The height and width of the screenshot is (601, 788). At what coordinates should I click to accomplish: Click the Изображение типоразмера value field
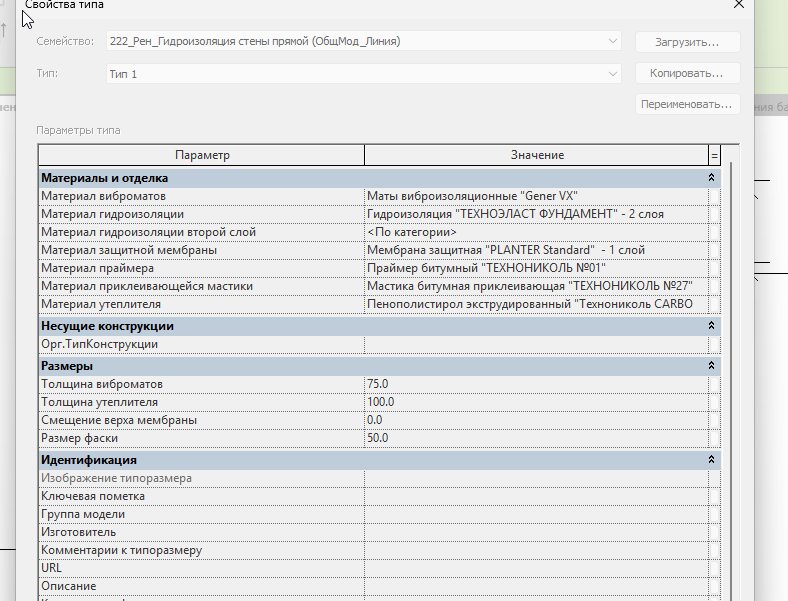pos(536,478)
